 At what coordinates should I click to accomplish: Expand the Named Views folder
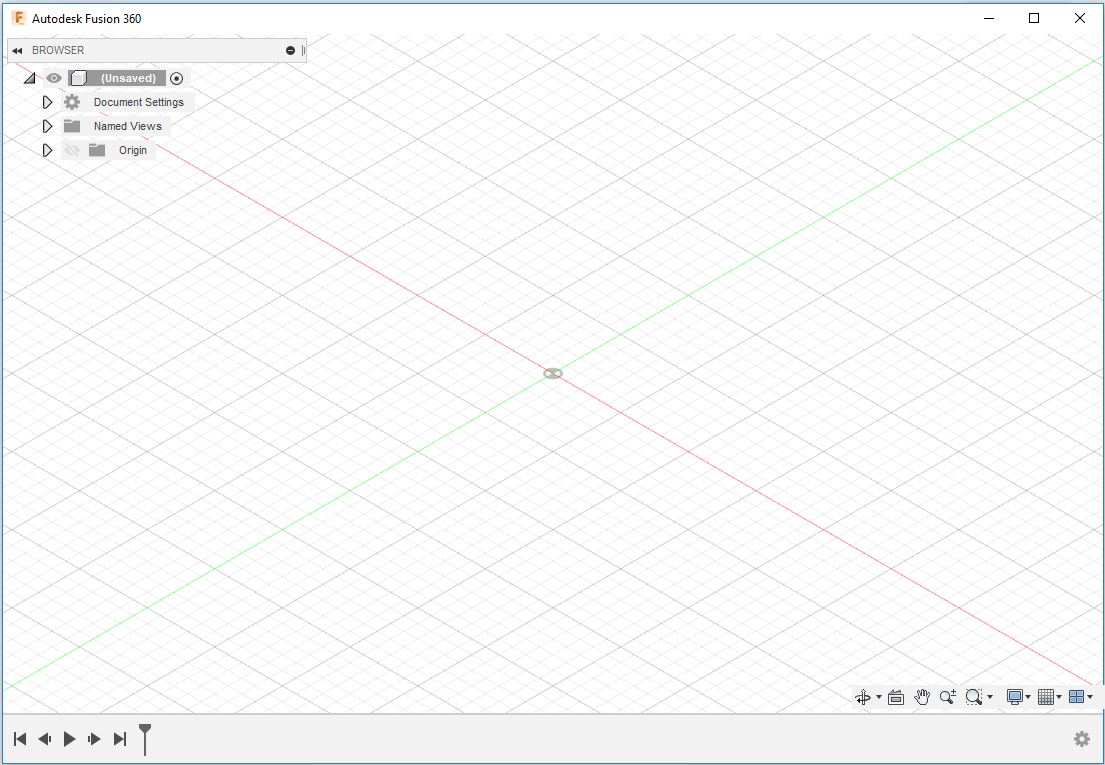(46, 125)
